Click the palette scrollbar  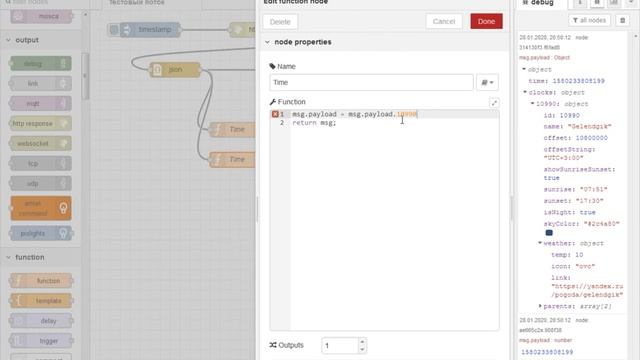coord(85,76)
